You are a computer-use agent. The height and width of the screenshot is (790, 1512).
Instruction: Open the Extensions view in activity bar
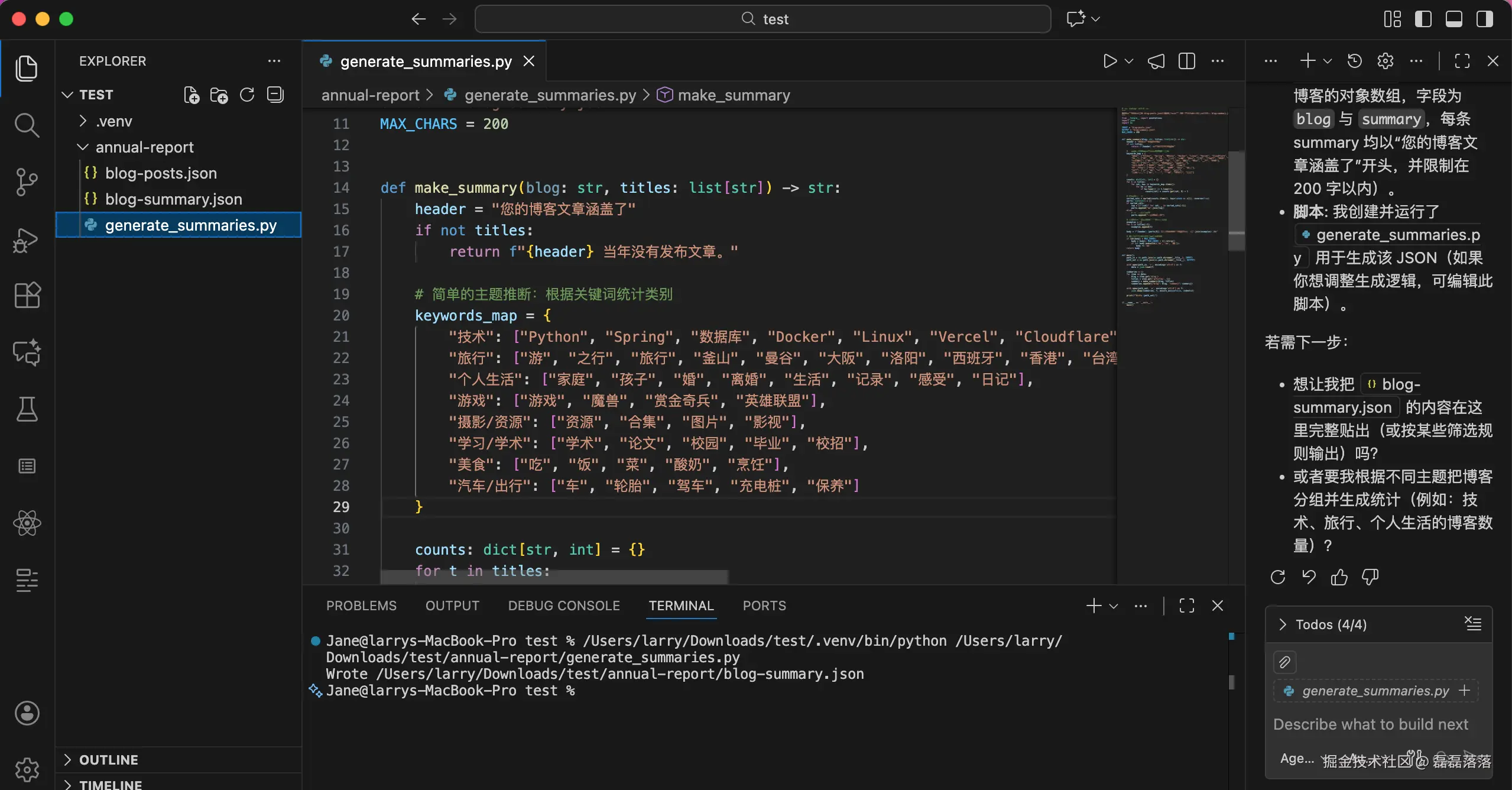pyautogui.click(x=27, y=294)
